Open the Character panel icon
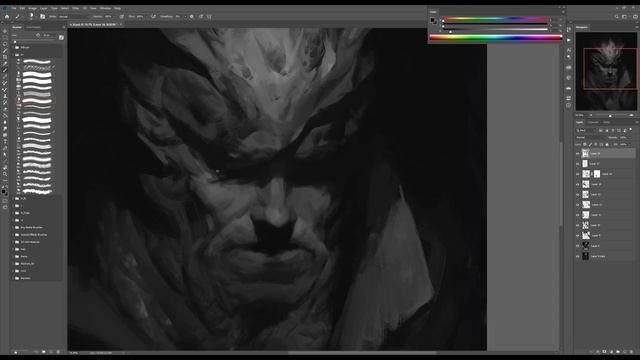640x360 pixels. tap(569, 50)
